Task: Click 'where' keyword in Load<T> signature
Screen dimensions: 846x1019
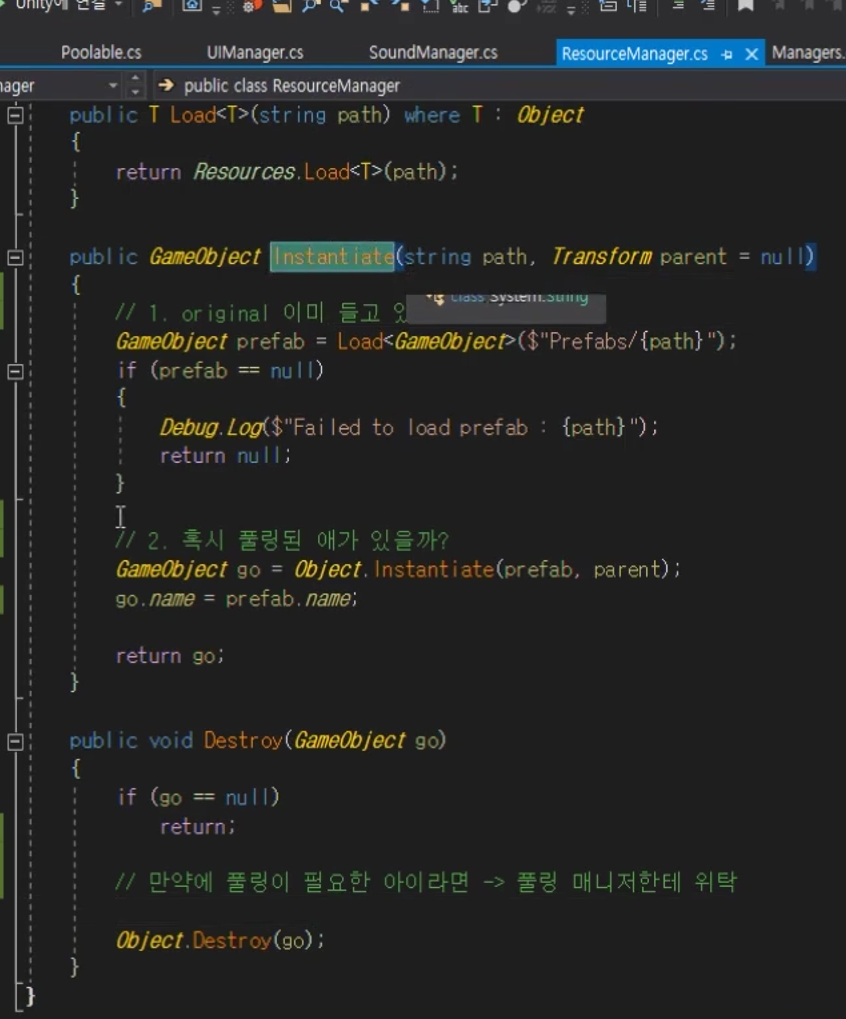Action: (x=431, y=115)
